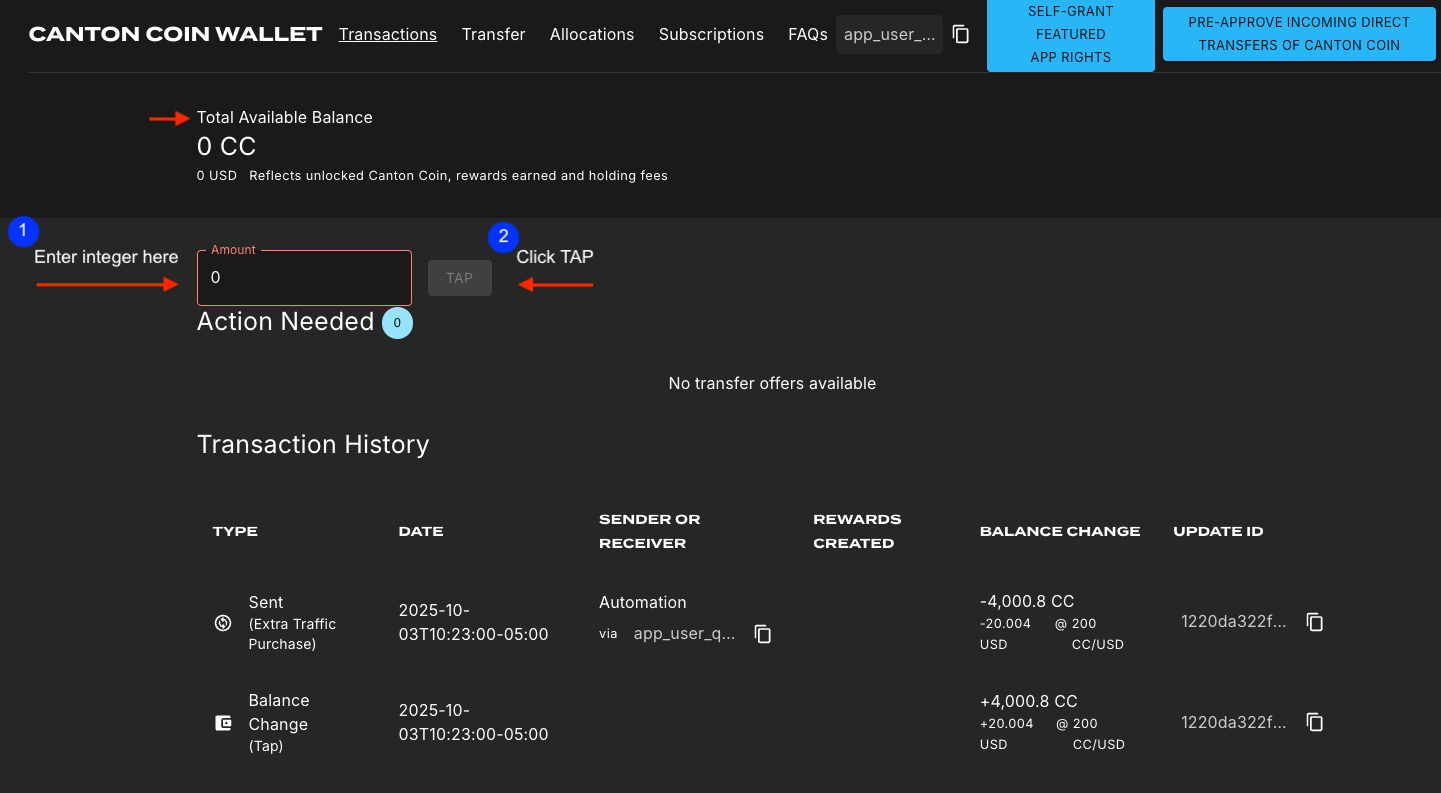Focus the Amount input field
The image size is (1441, 793).
tap(304, 278)
